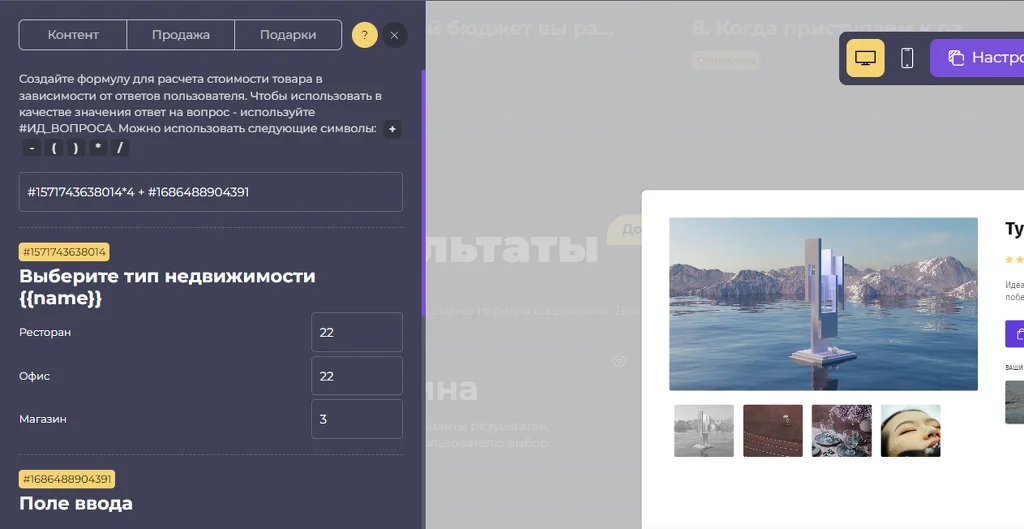Select the grayscale sculpture thumbnail

pos(703,431)
